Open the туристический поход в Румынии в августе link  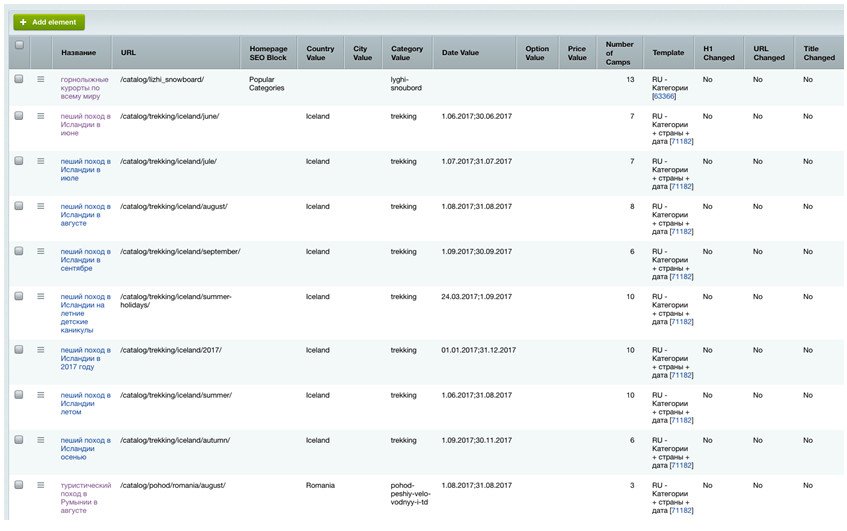85,498
